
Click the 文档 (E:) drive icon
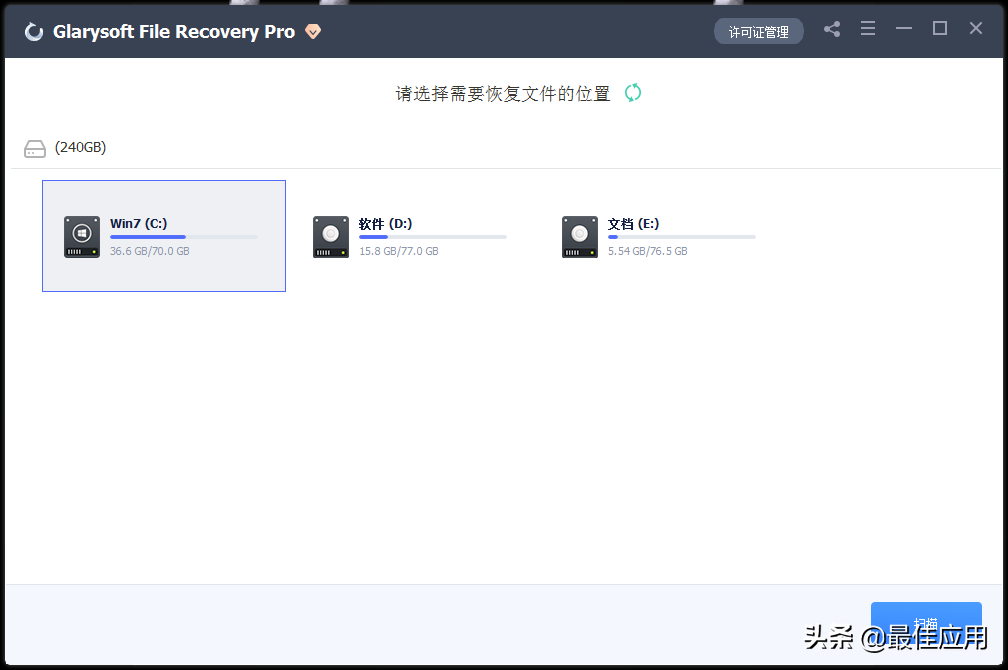coord(579,237)
